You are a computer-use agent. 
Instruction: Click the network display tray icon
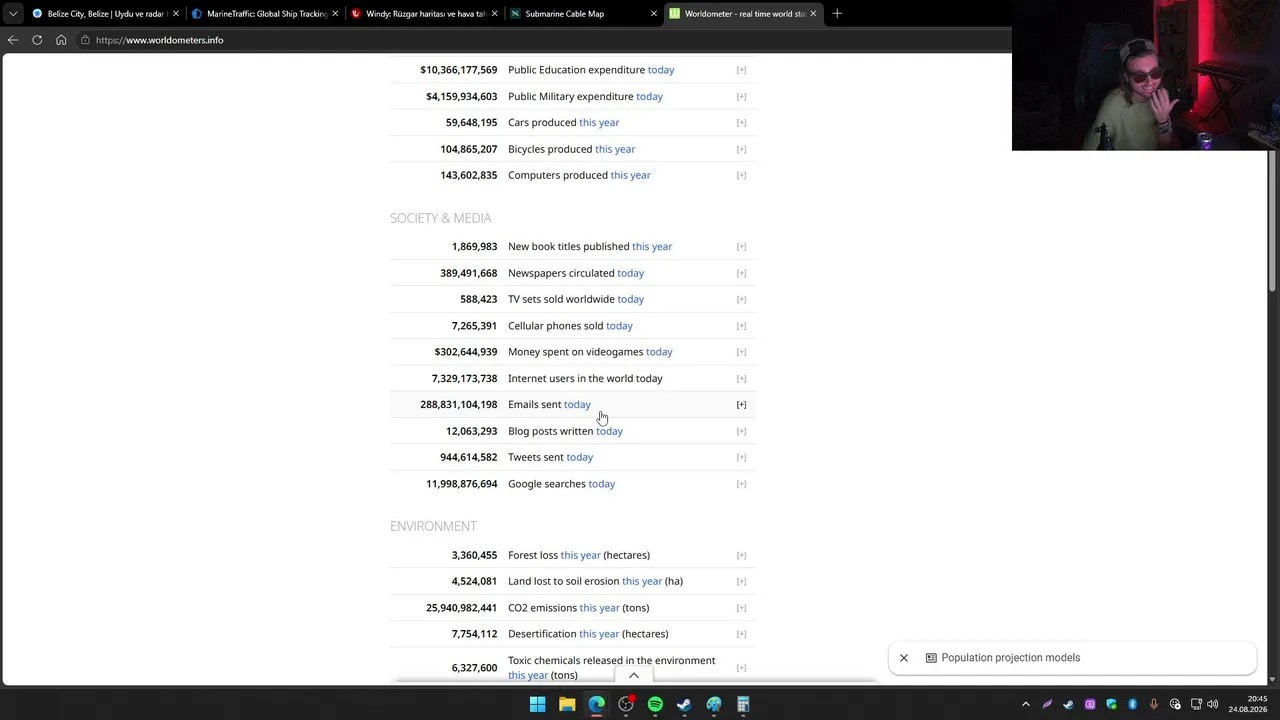coord(1196,705)
